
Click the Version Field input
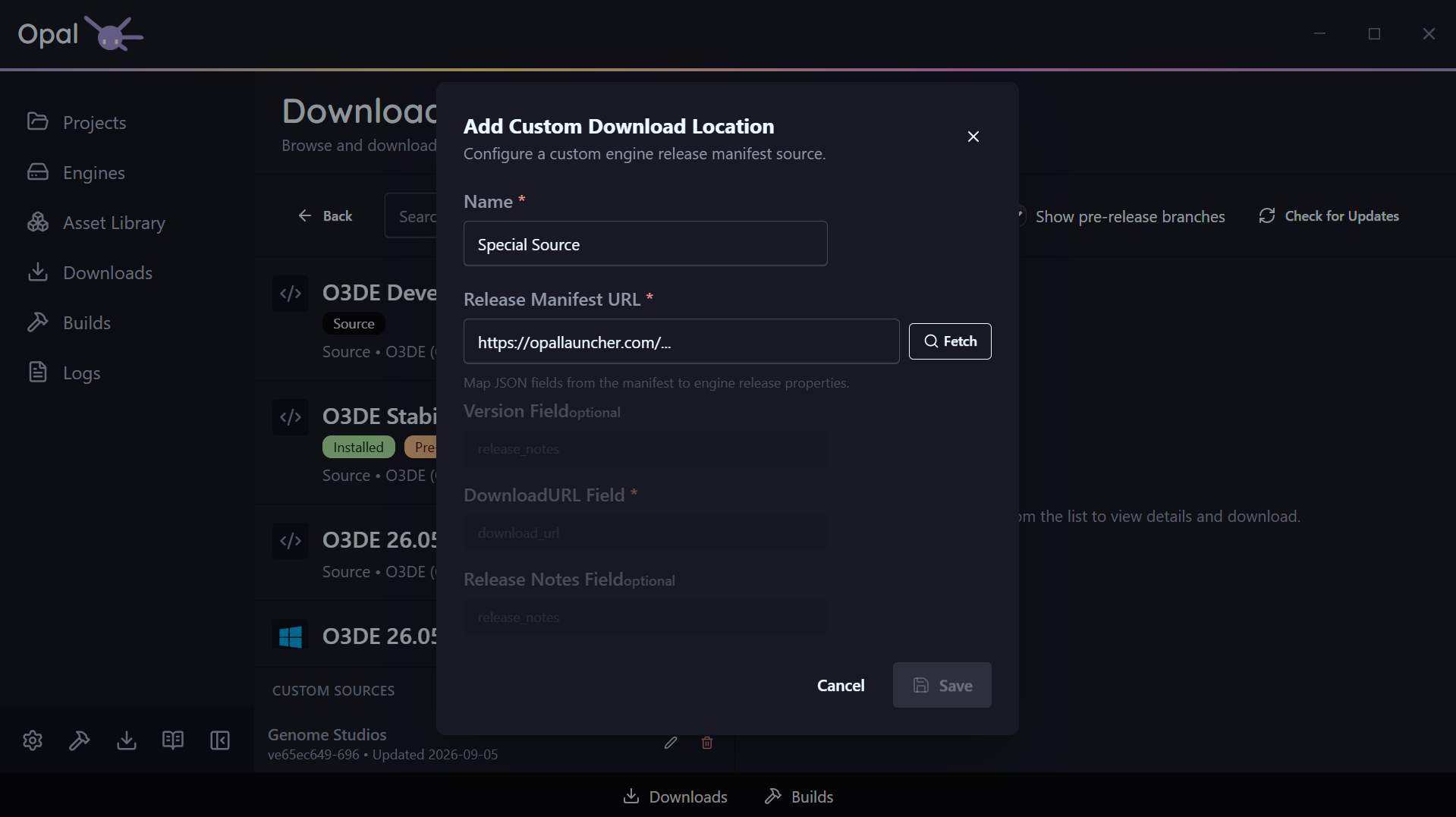[x=645, y=449]
